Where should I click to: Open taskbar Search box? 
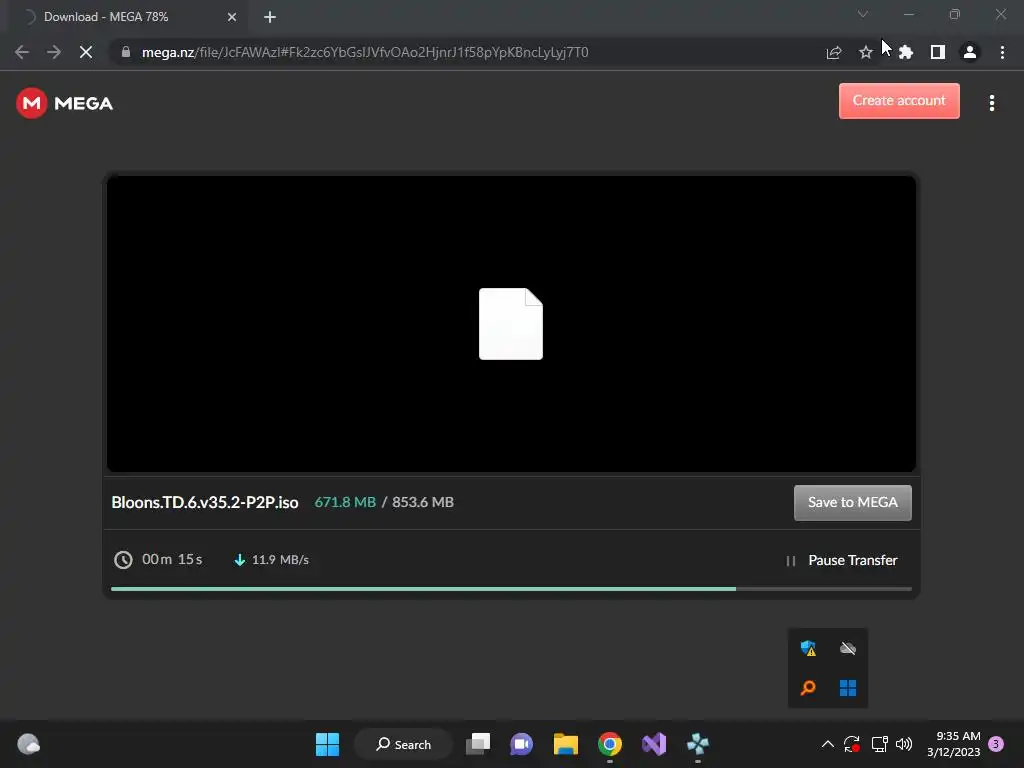[403, 744]
